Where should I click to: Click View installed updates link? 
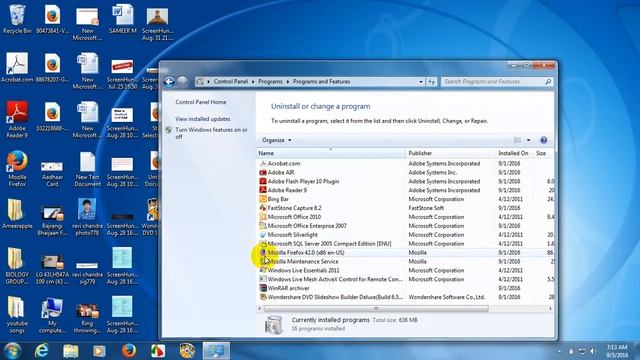203,119
